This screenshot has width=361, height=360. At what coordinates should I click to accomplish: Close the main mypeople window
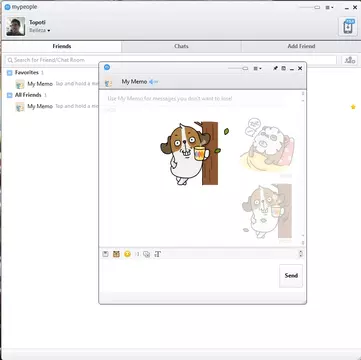(x=355, y=7)
